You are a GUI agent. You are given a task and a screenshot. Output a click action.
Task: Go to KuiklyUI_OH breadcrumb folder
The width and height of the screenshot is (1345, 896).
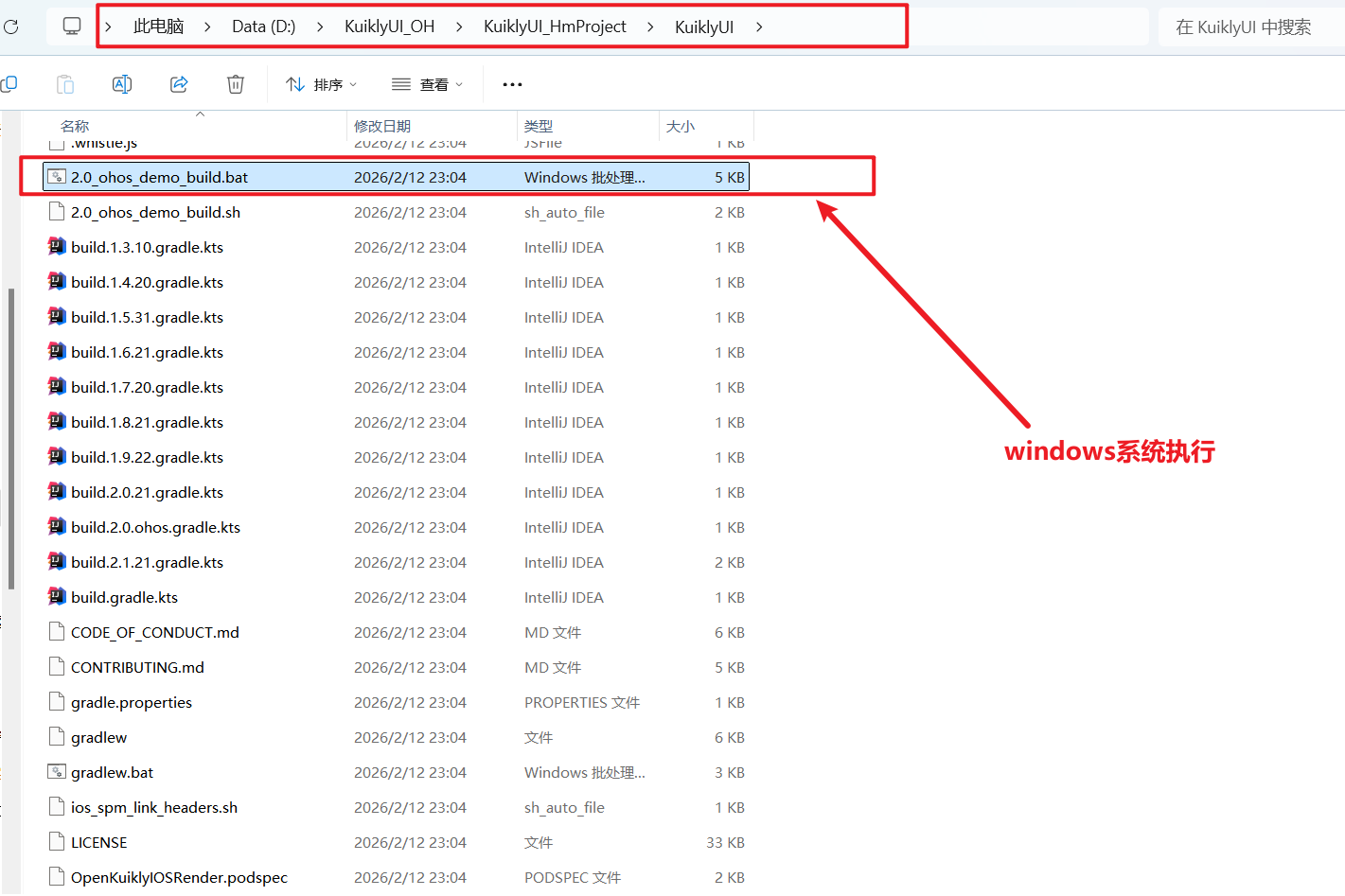389,26
